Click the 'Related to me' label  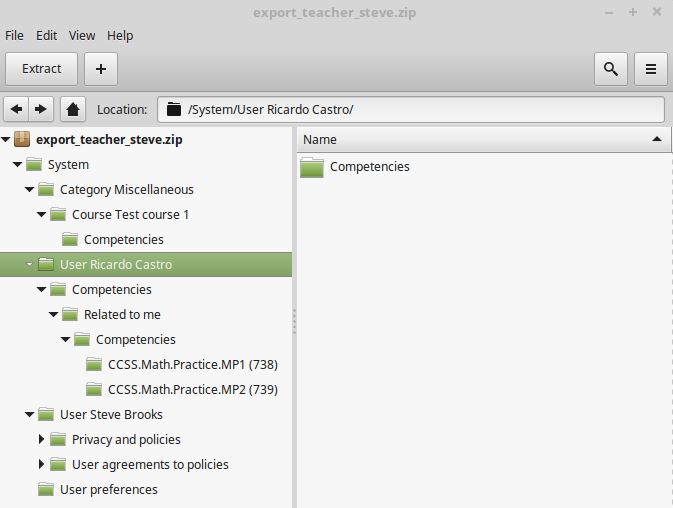[x=122, y=314]
